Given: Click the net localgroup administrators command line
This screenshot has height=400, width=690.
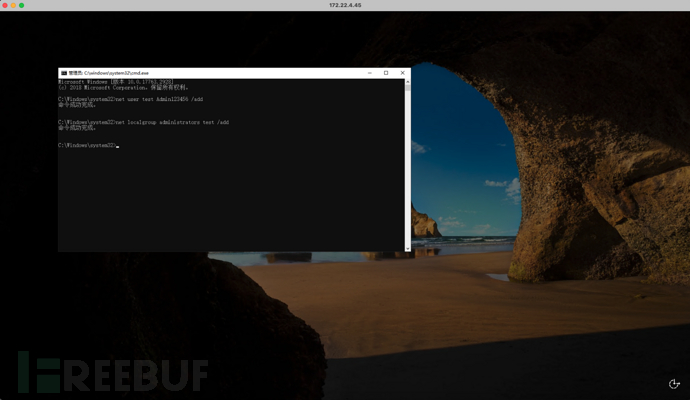Looking at the screenshot, I should pos(143,122).
